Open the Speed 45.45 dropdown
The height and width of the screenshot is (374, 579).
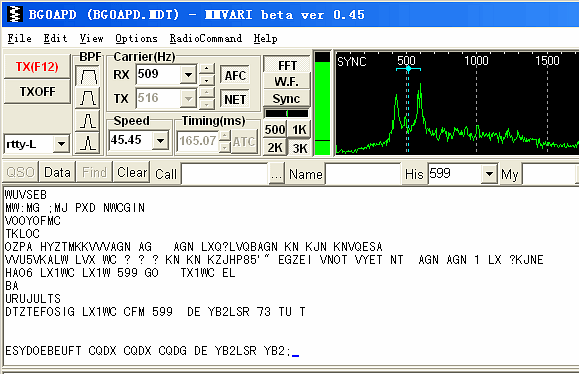(x=160, y=140)
